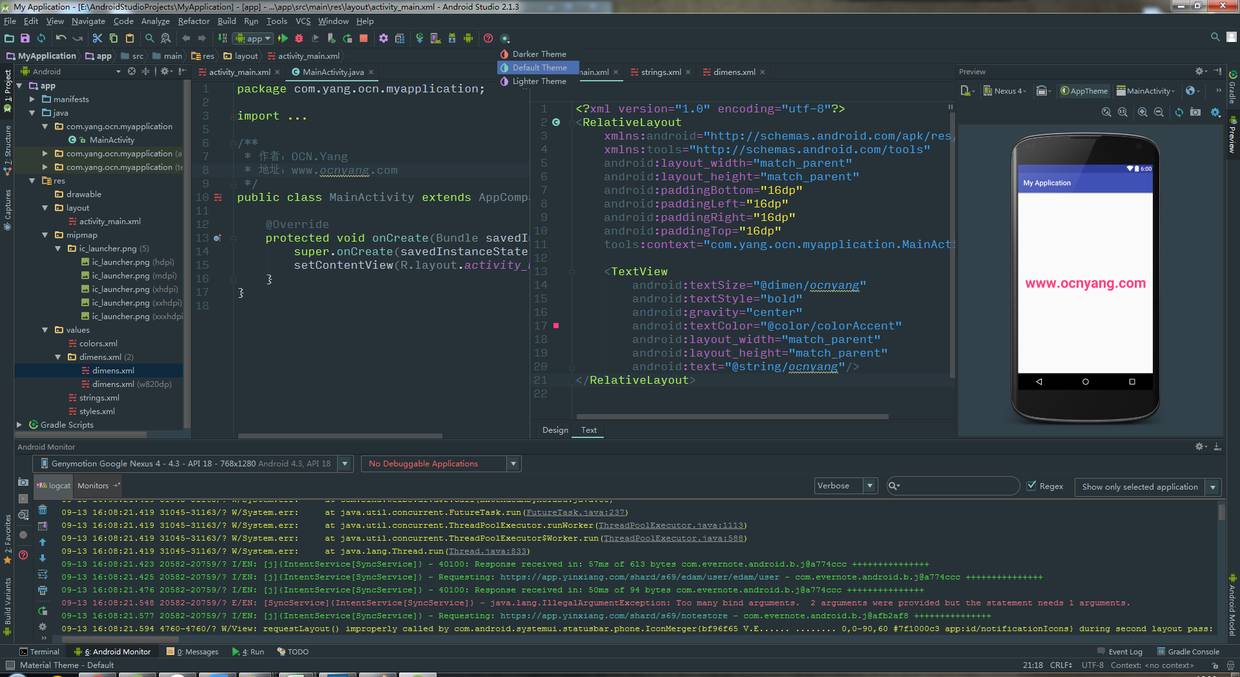1240x677 pixels.
Task: Click inside the logcat search field
Action: point(950,486)
